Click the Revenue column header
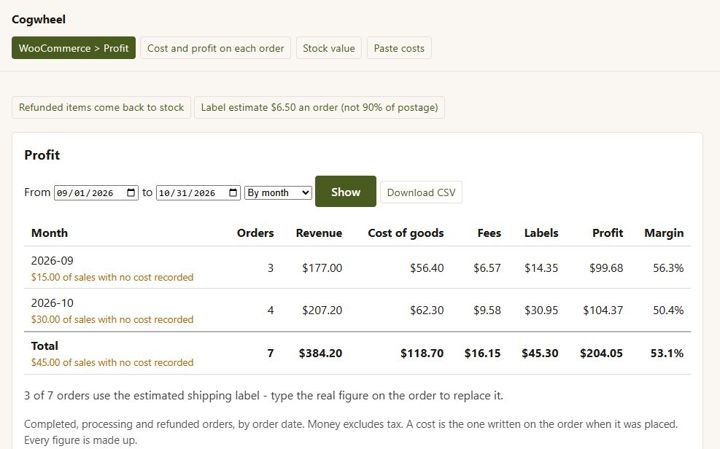 coord(319,233)
